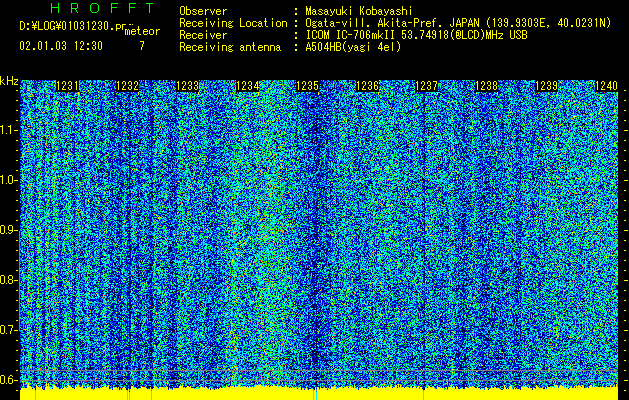This screenshot has width=629, height=400.
Task: Click the 0.7 frequency axis label
Action: [8, 330]
